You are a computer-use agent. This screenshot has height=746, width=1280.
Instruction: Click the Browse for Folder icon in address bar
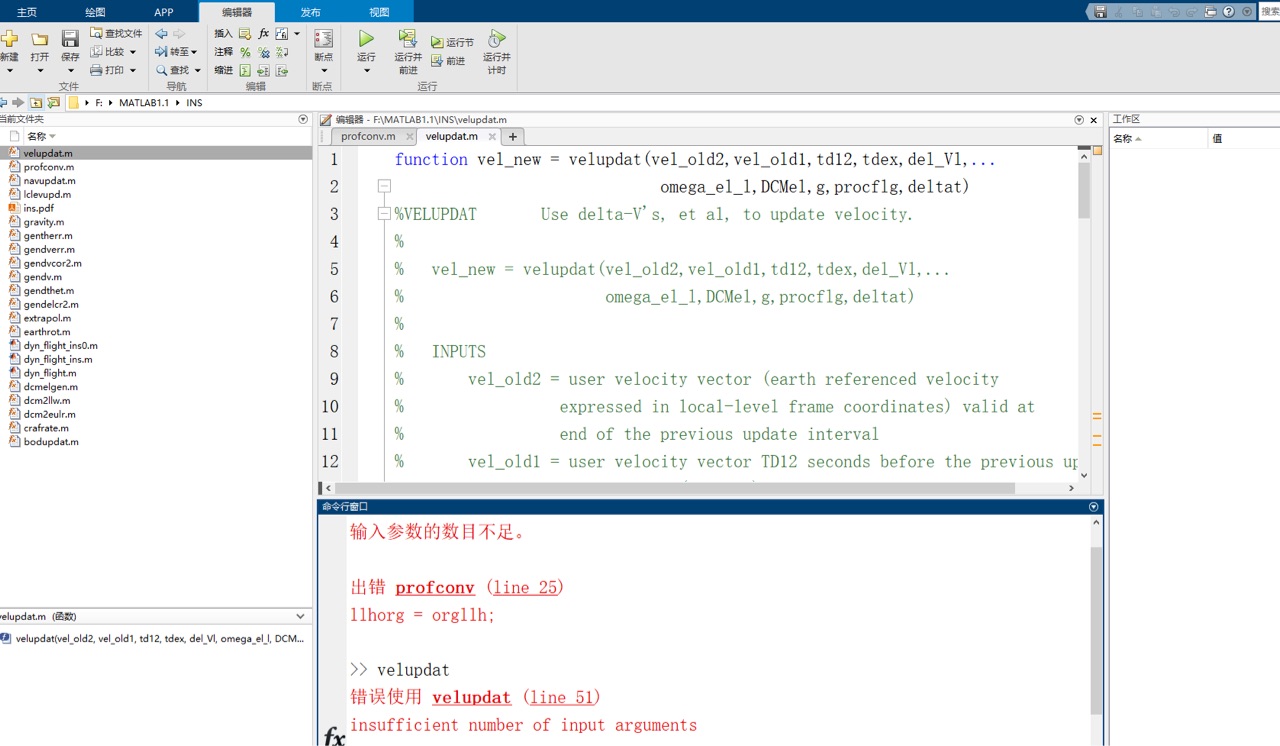[x=54, y=102]
